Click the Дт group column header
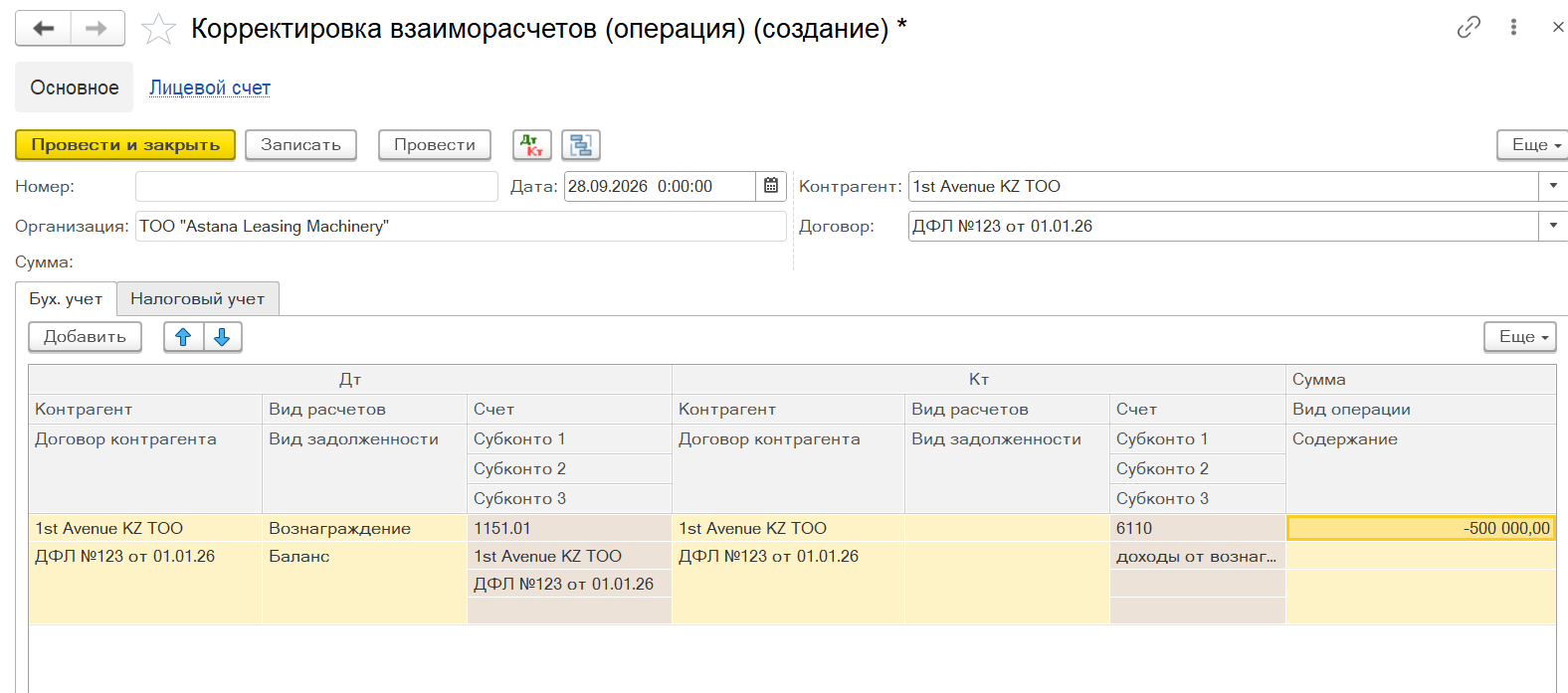 point(350,379)
